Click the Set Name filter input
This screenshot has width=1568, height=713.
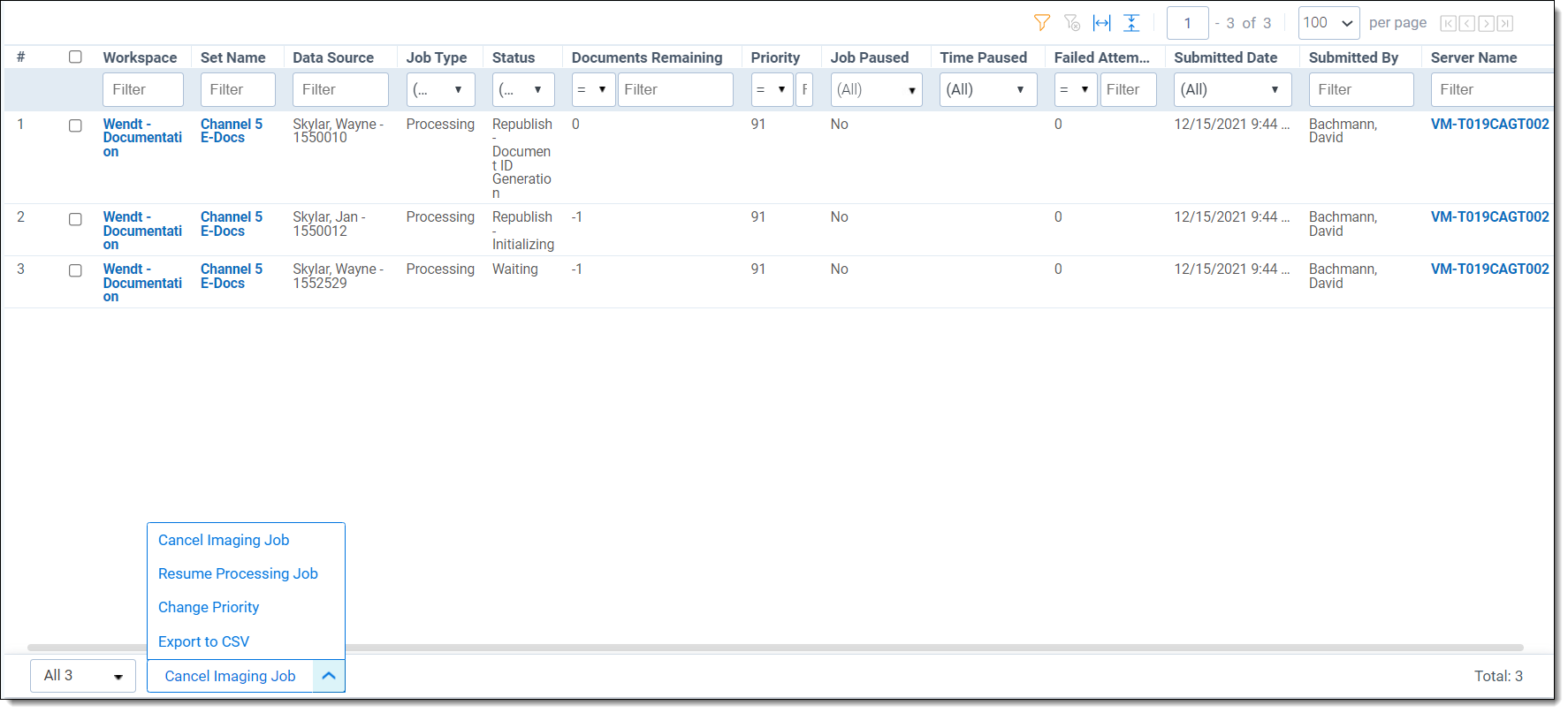[x=238, y=89]
